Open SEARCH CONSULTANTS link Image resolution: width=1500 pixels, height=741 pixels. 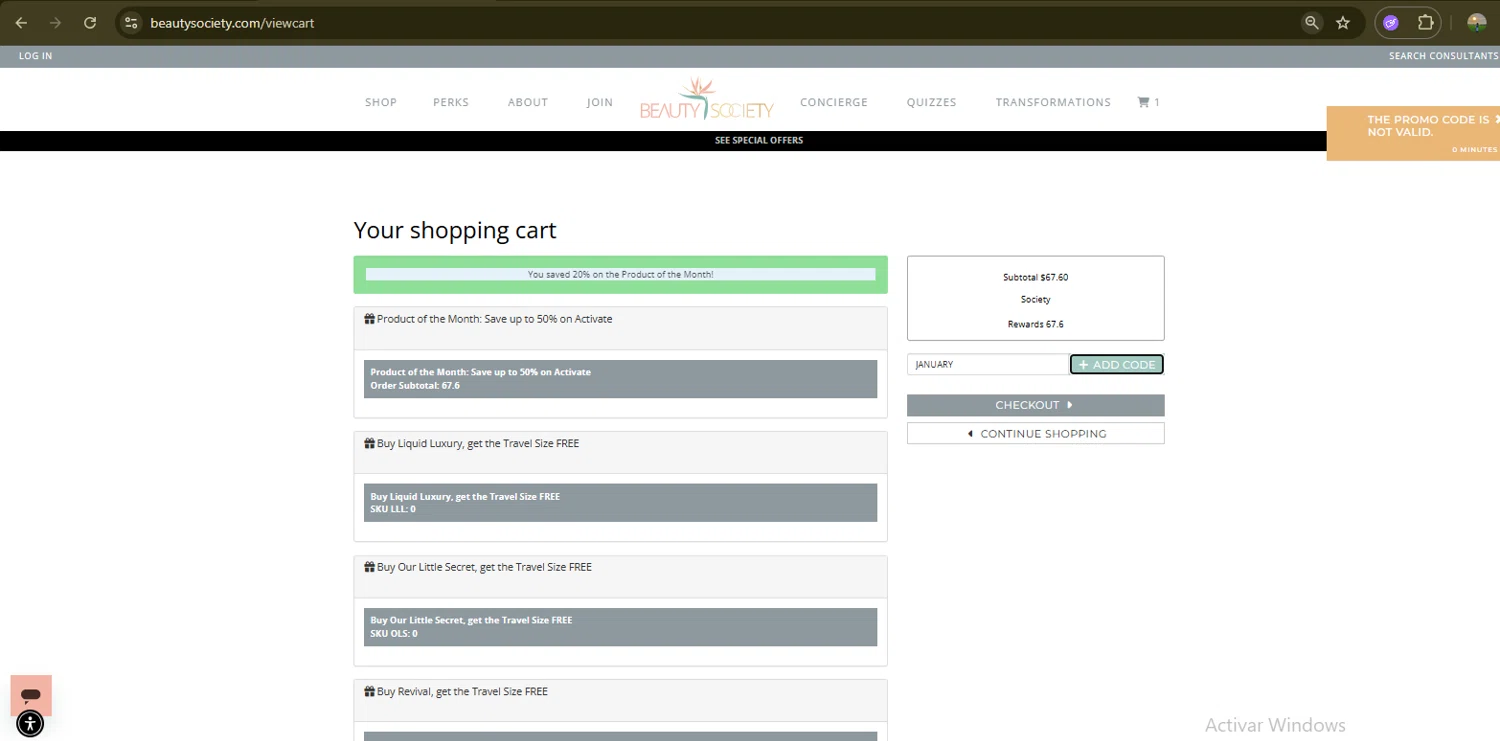[1443, 56]
